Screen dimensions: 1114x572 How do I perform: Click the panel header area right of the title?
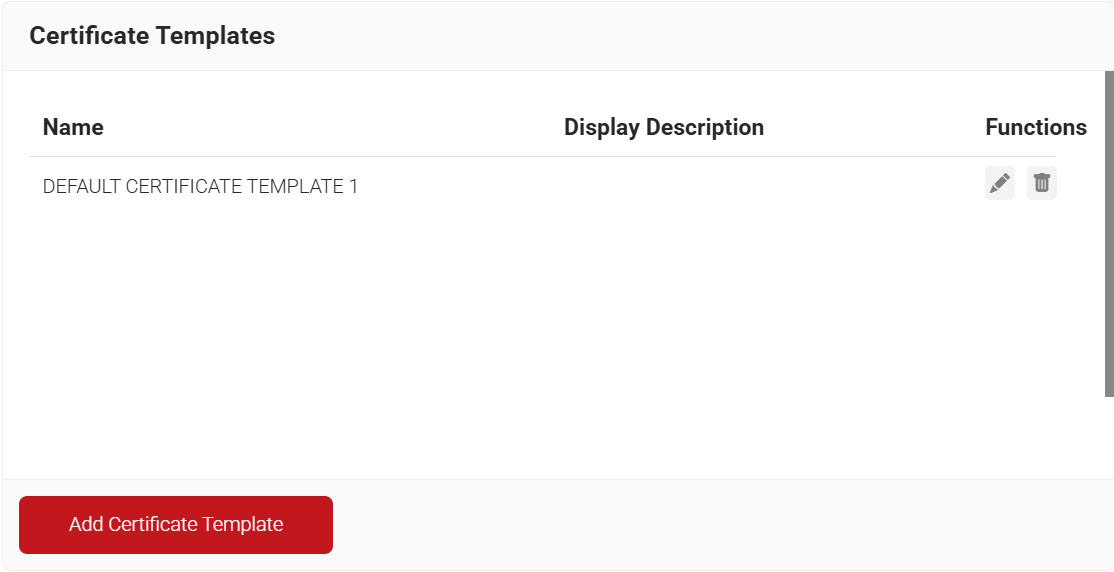point(700,36)
